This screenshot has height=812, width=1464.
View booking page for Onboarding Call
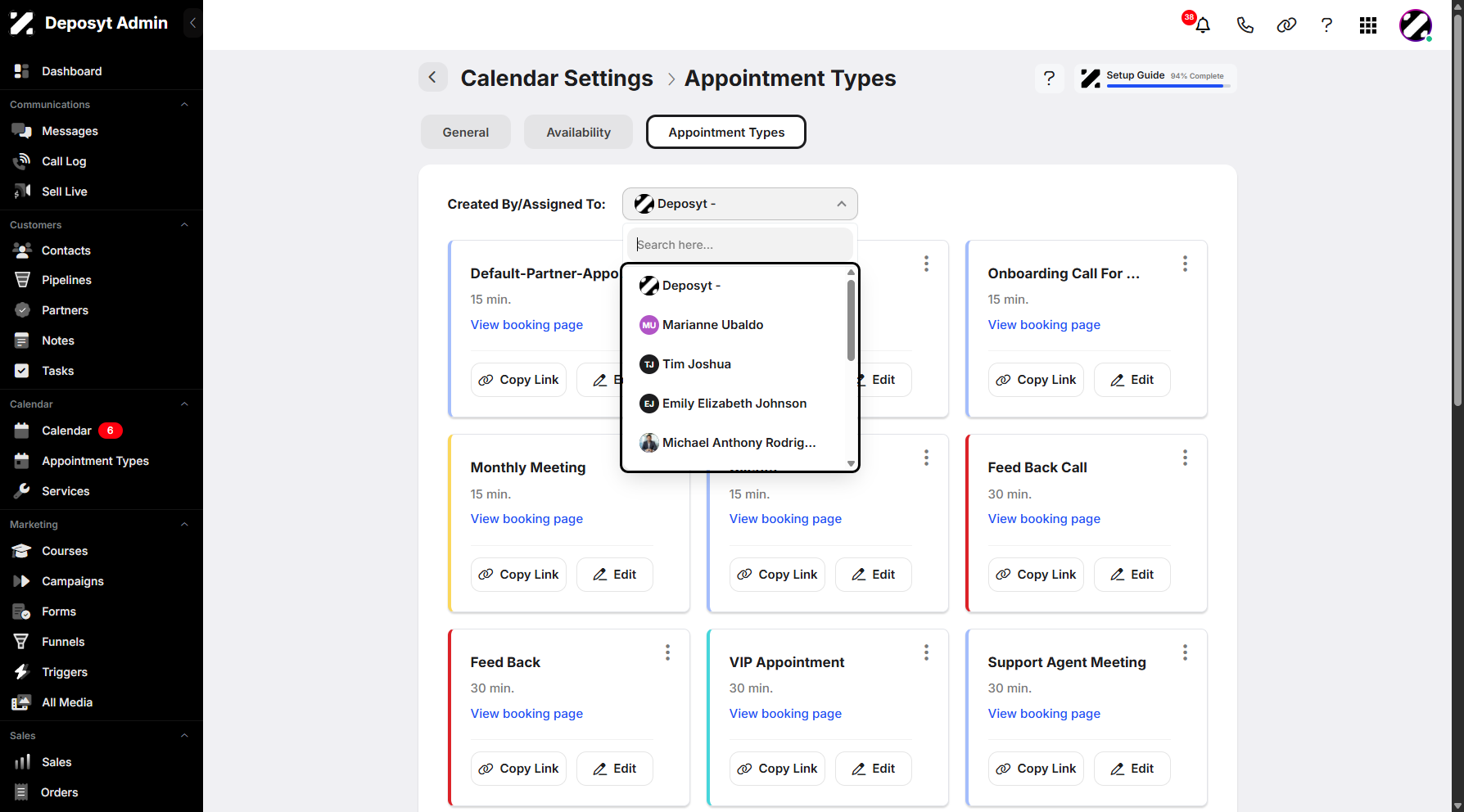[1044, 325]
